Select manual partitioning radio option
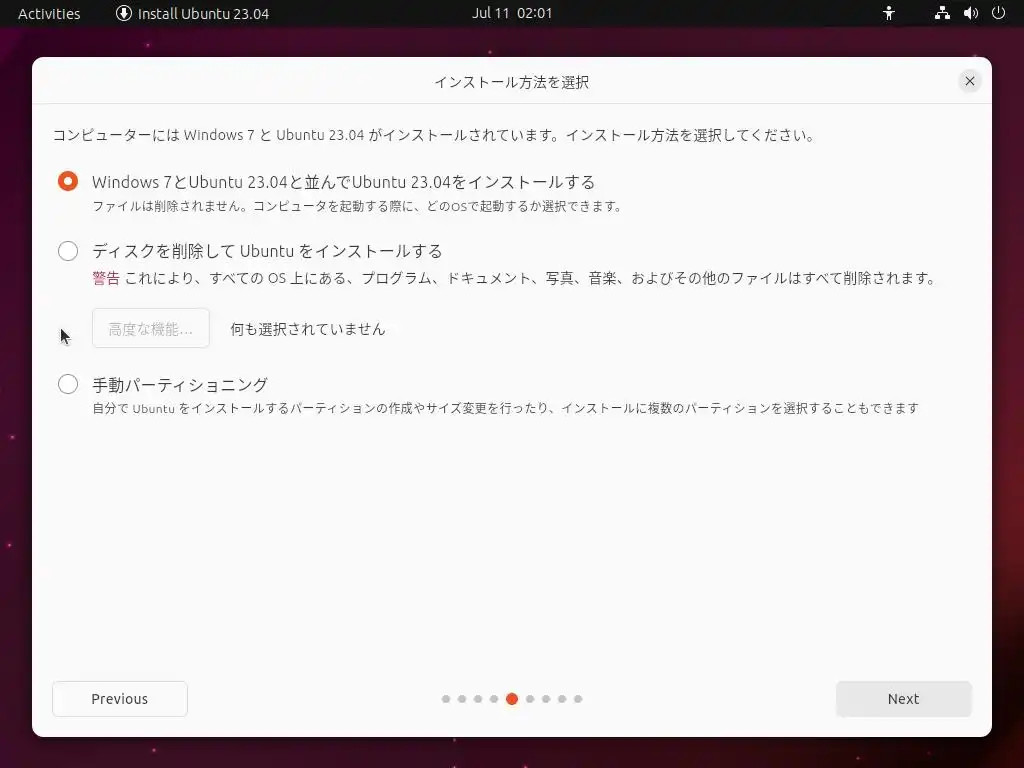 68,384
